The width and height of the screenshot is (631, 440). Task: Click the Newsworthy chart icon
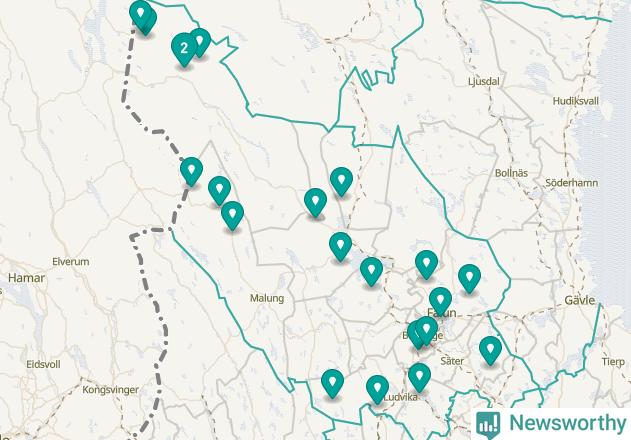click(x=488, y=425)
